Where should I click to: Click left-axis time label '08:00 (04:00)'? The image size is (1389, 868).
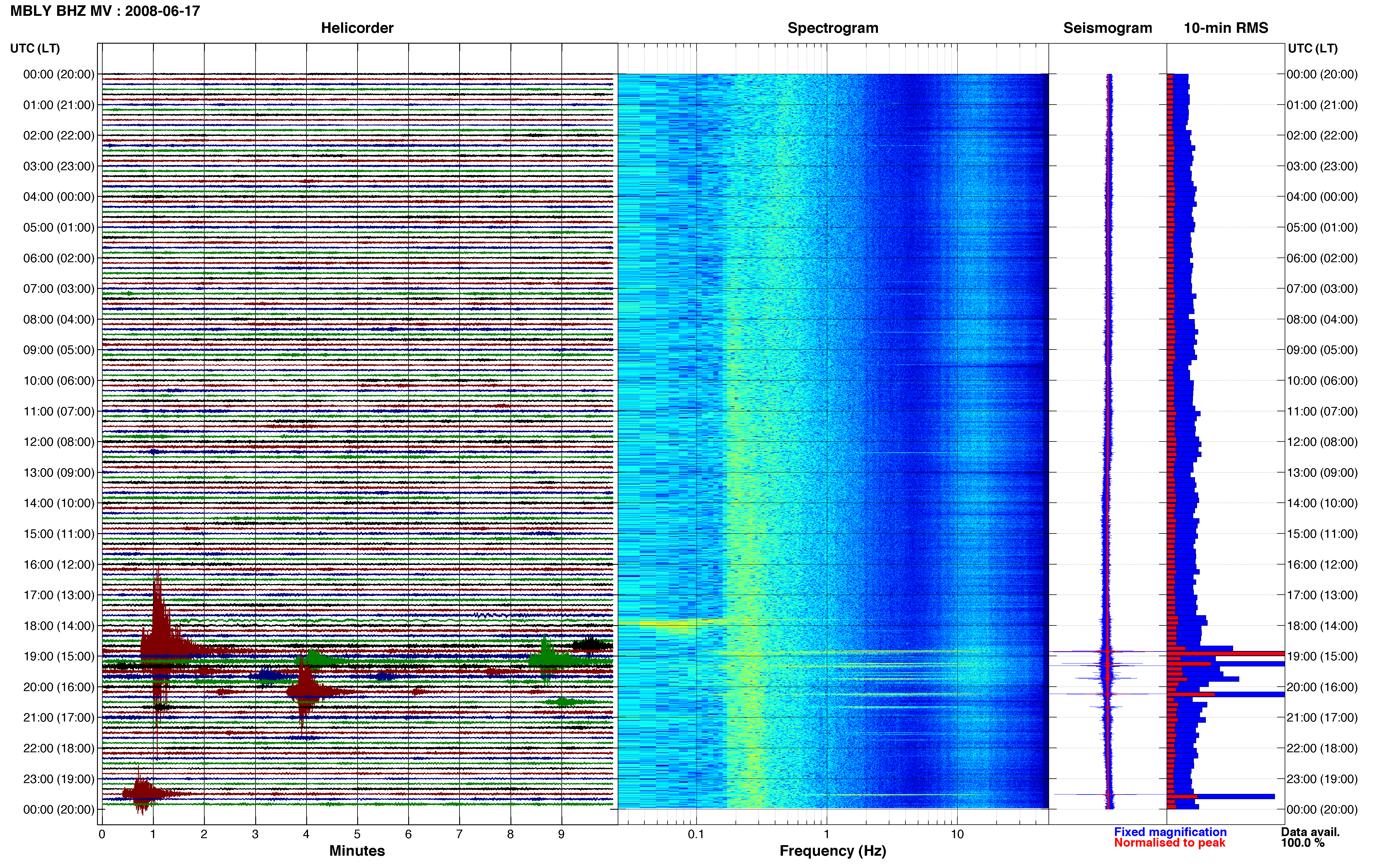tap(59, 320)
